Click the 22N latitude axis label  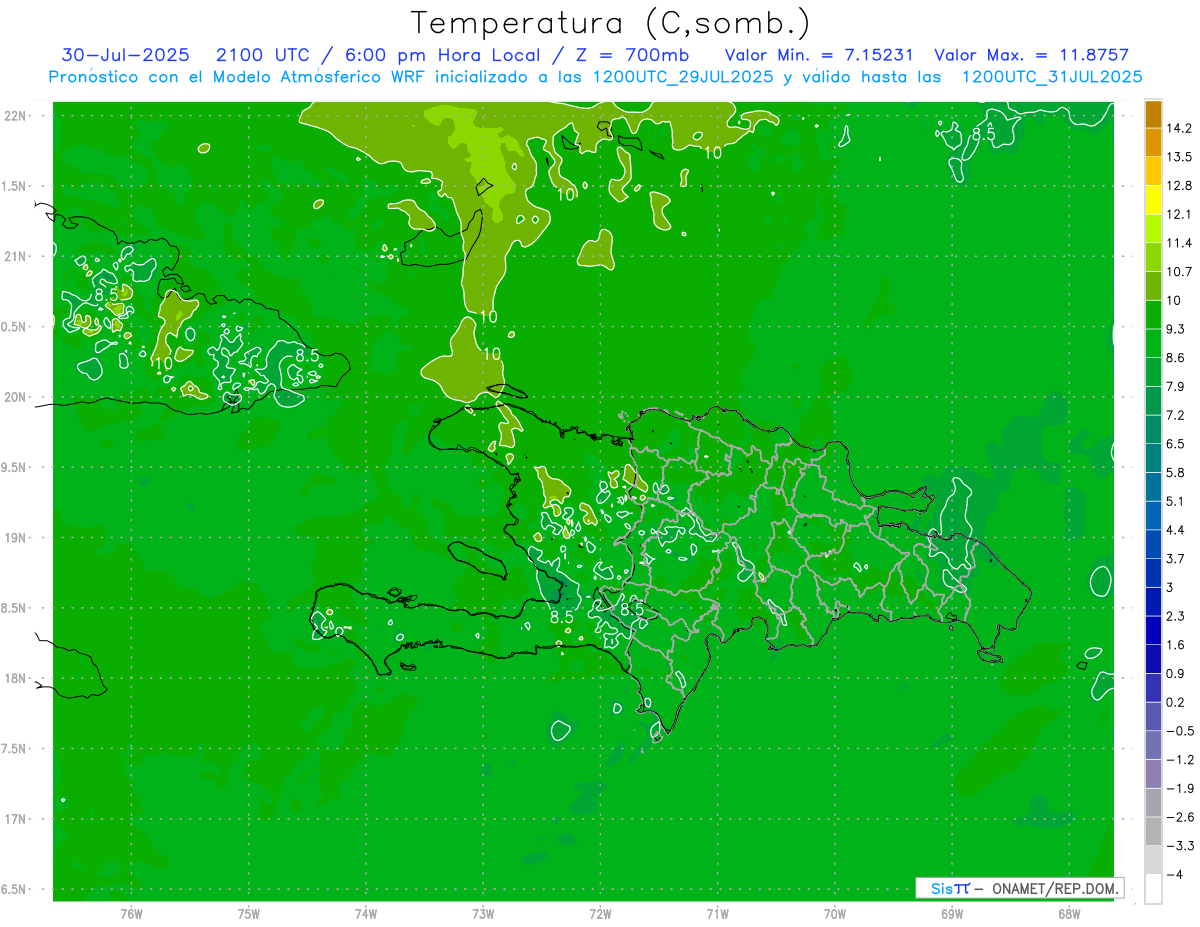click(15, 115)
